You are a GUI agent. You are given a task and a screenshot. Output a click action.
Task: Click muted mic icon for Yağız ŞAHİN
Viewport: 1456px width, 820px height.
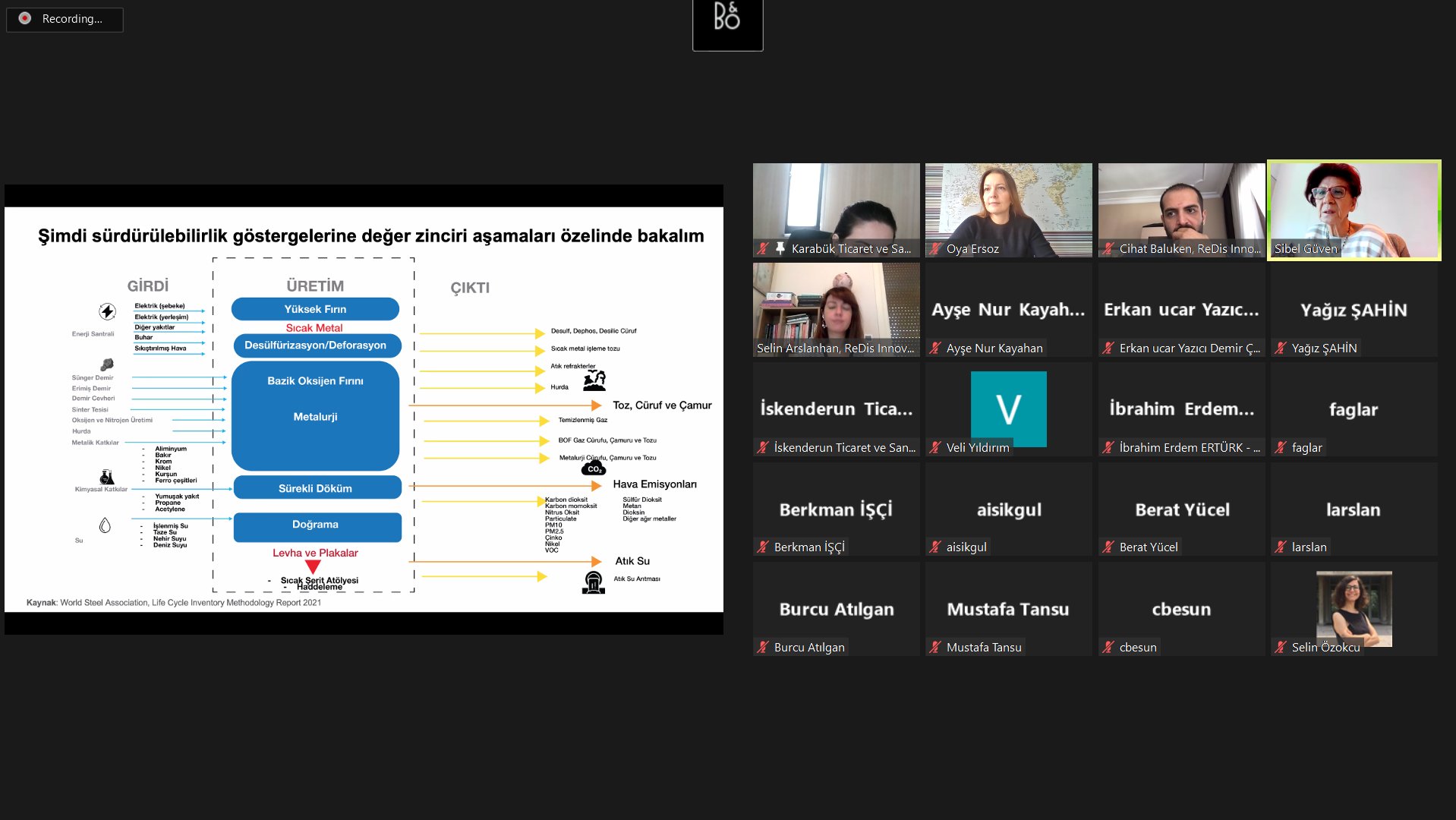1281,348
